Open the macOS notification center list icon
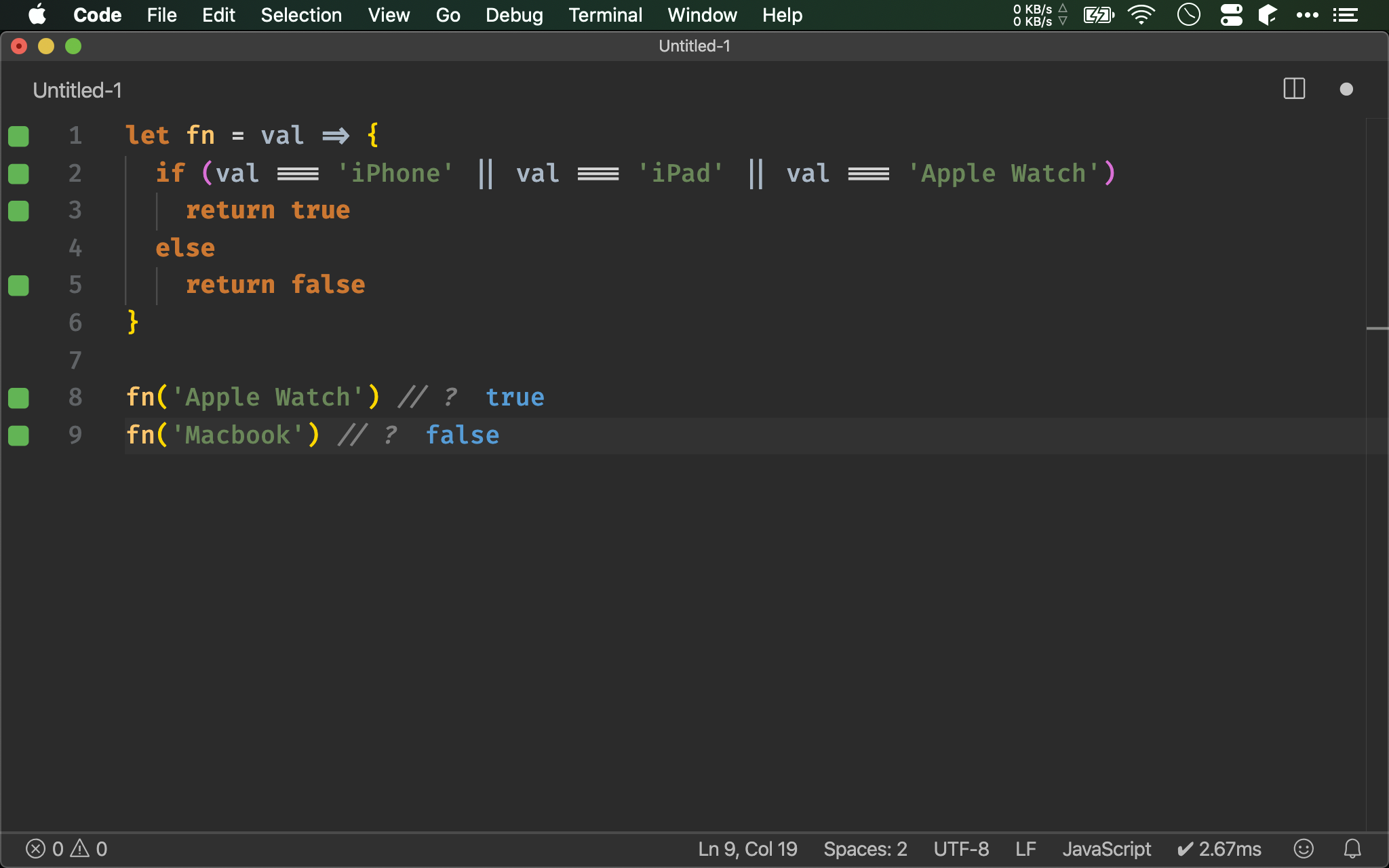 pyautogui.click(x=1346, y=15)
